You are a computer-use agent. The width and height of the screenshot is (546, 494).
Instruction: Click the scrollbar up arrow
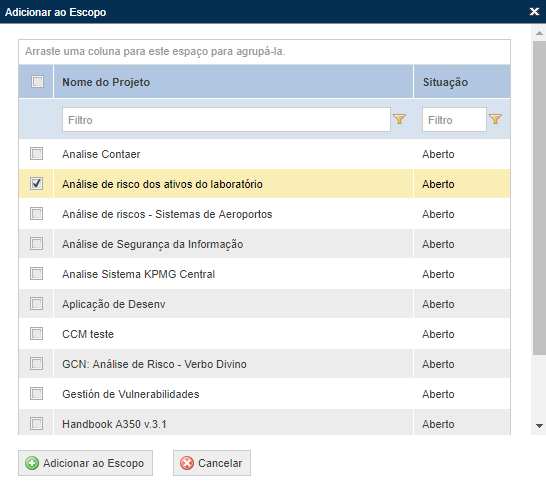click(x=539, y=33)
